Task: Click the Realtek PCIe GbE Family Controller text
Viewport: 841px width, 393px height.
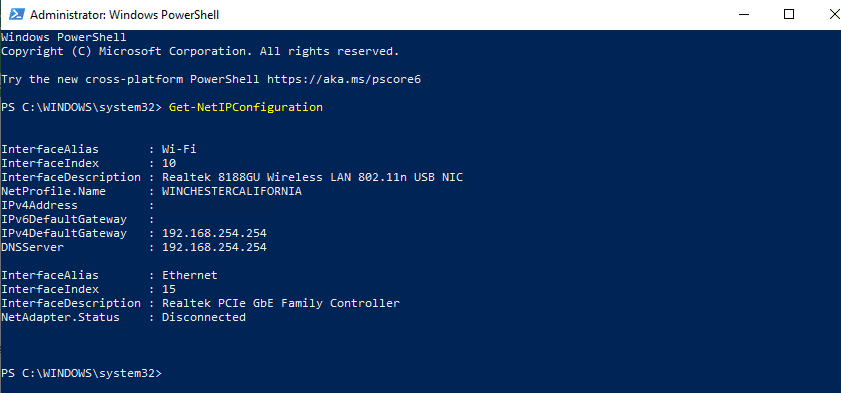Action: pos(281,303)
